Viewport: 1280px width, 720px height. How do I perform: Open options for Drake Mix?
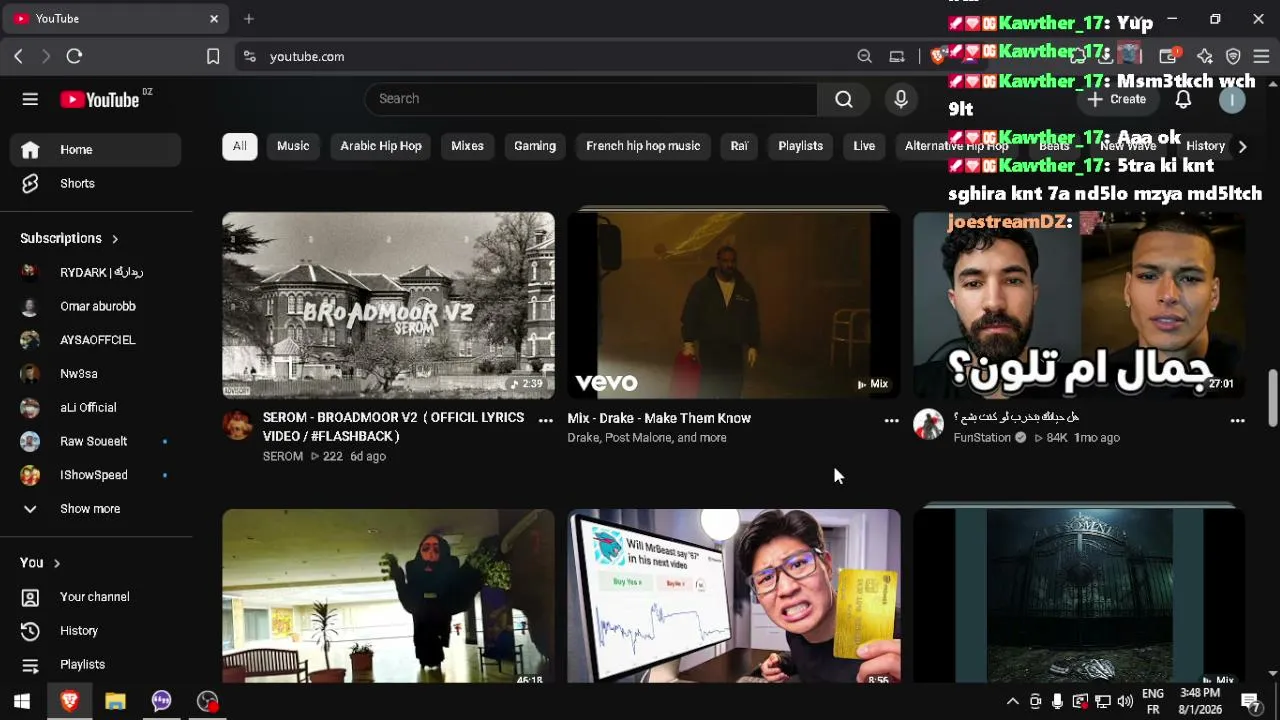tap(891, 421)
